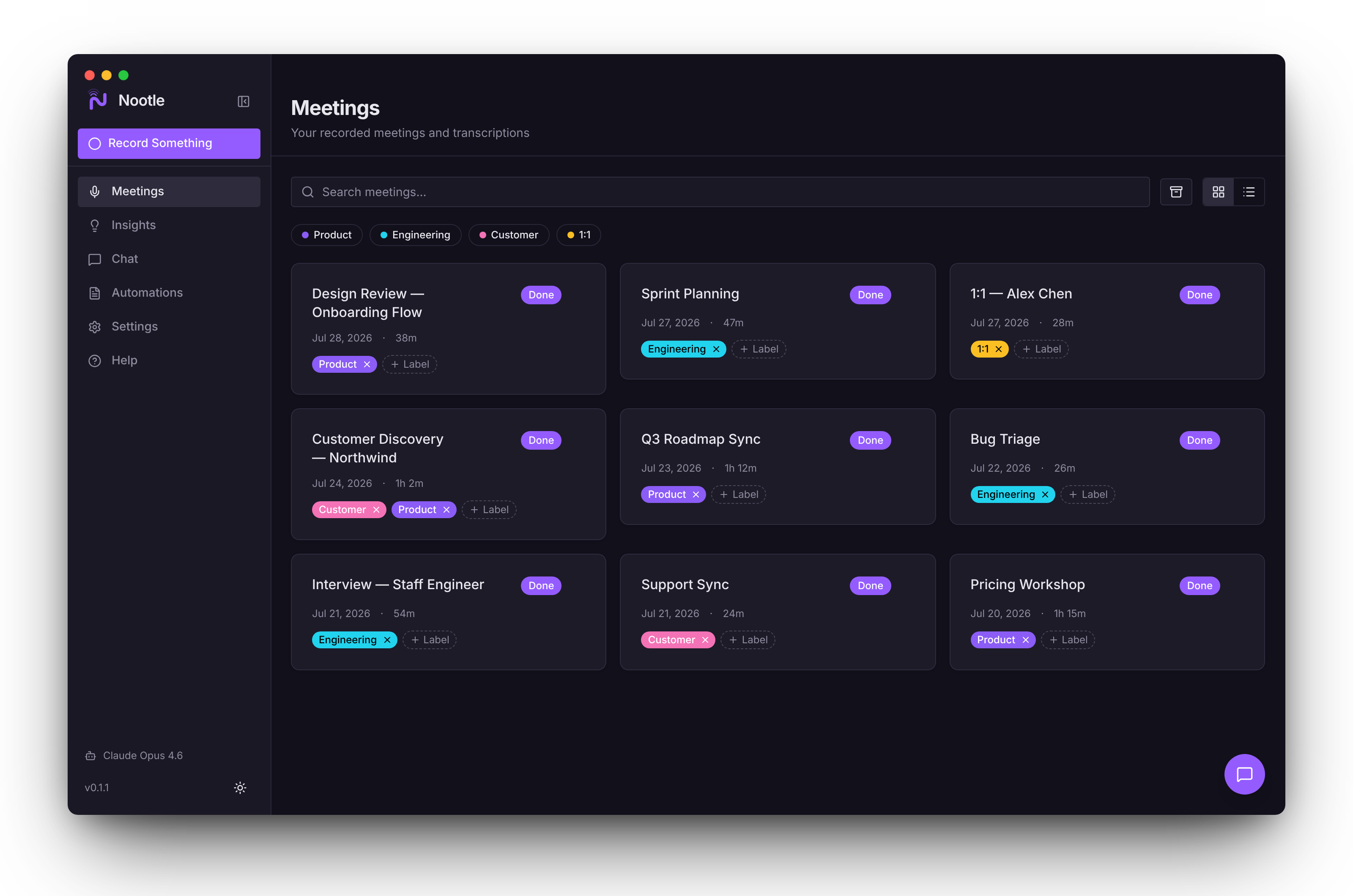
Task: Start recording with Record Something
Action: pyautogui.click(x=169, y=143)
